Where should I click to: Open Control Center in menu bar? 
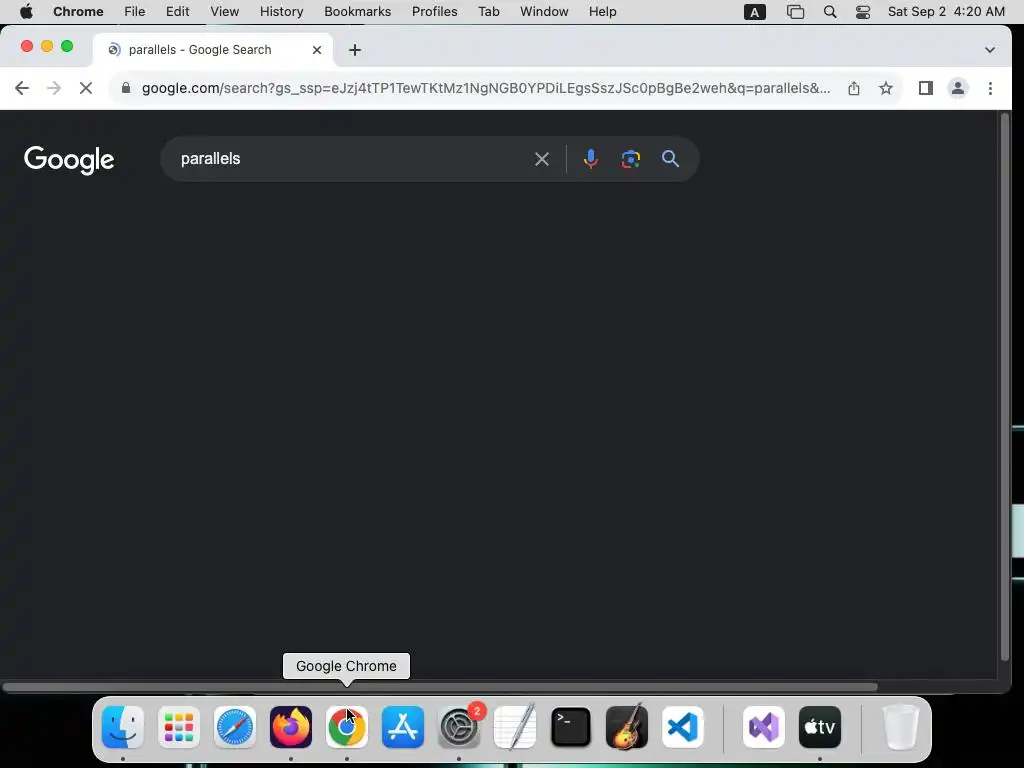tap(863, 12)
